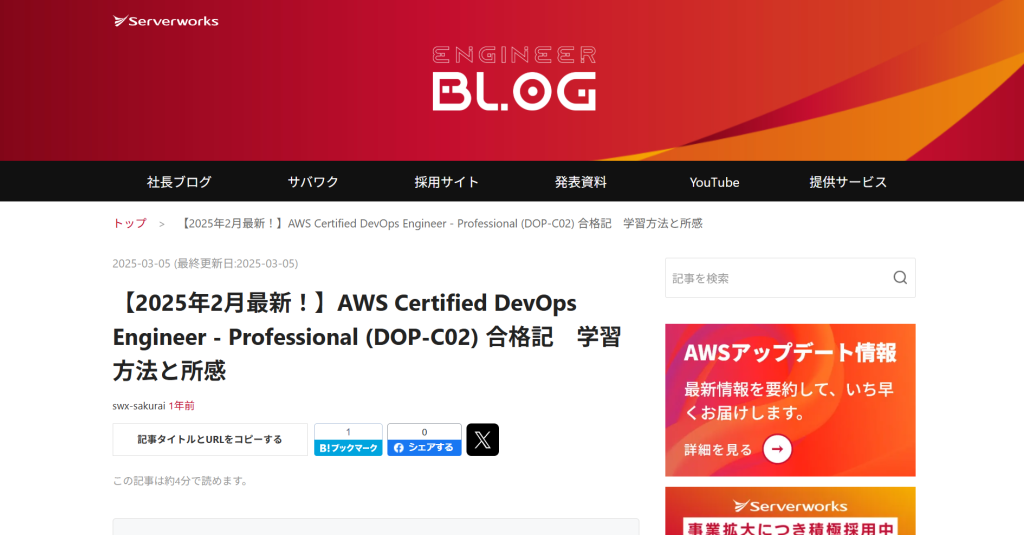Click the date 2025-03-05 最終更新日 text
Image resolution: width=1024 pixels, height=535 pixels.
click(x=205, y=263)
